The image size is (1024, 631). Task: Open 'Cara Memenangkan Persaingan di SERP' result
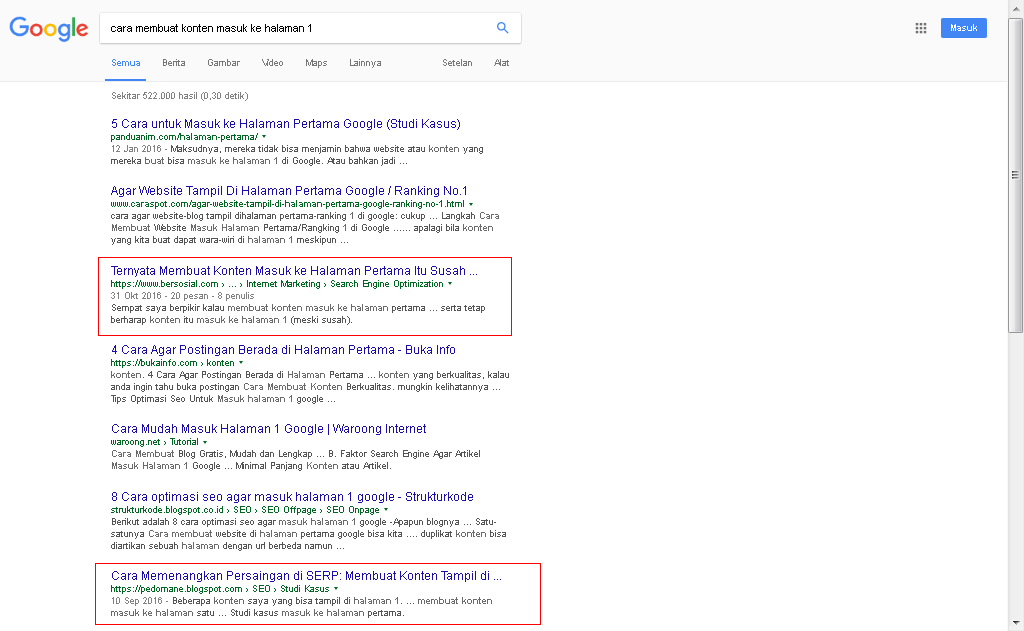[306, 575]
